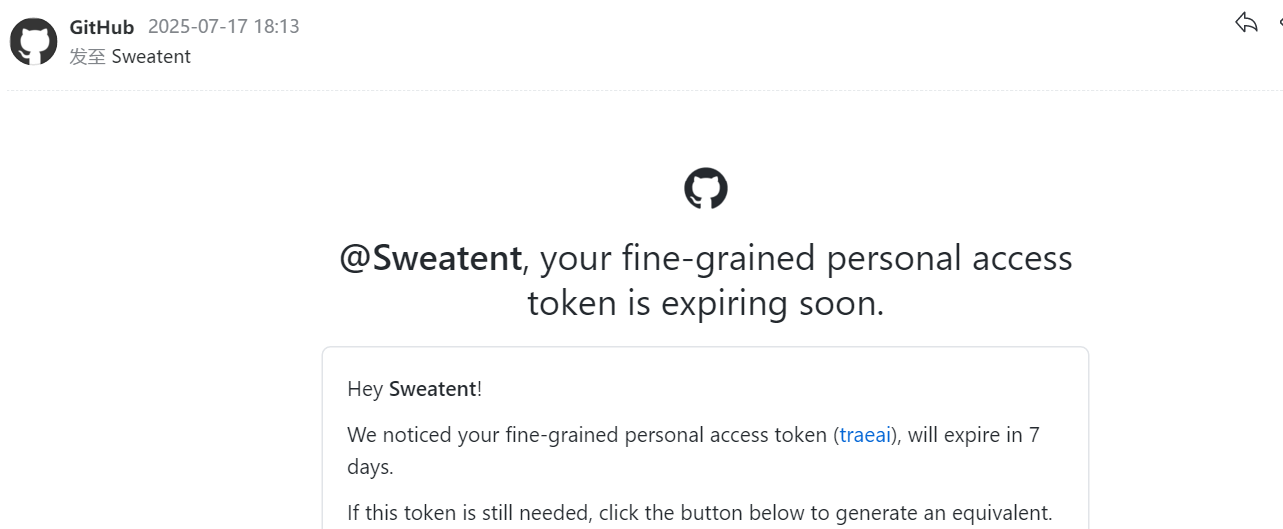Open the traeai token link
The height and width of the screenshot is (529, 1283).
click(865, 435)
